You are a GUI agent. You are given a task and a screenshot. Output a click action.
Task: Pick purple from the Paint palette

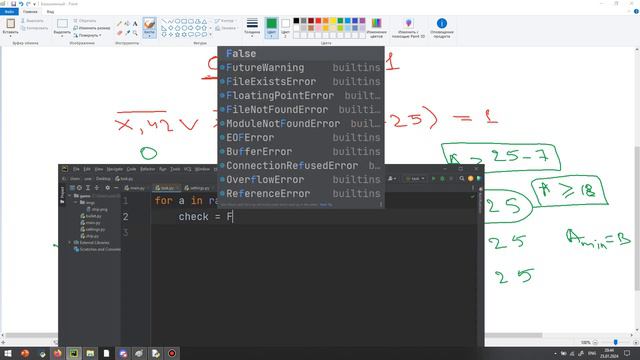(362, 21)
